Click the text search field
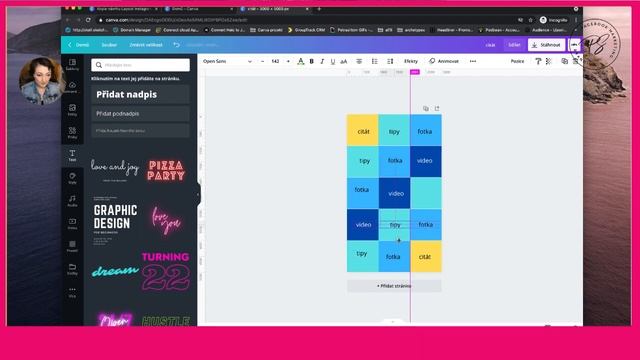 pyautogui.click(x=141, y=65)
